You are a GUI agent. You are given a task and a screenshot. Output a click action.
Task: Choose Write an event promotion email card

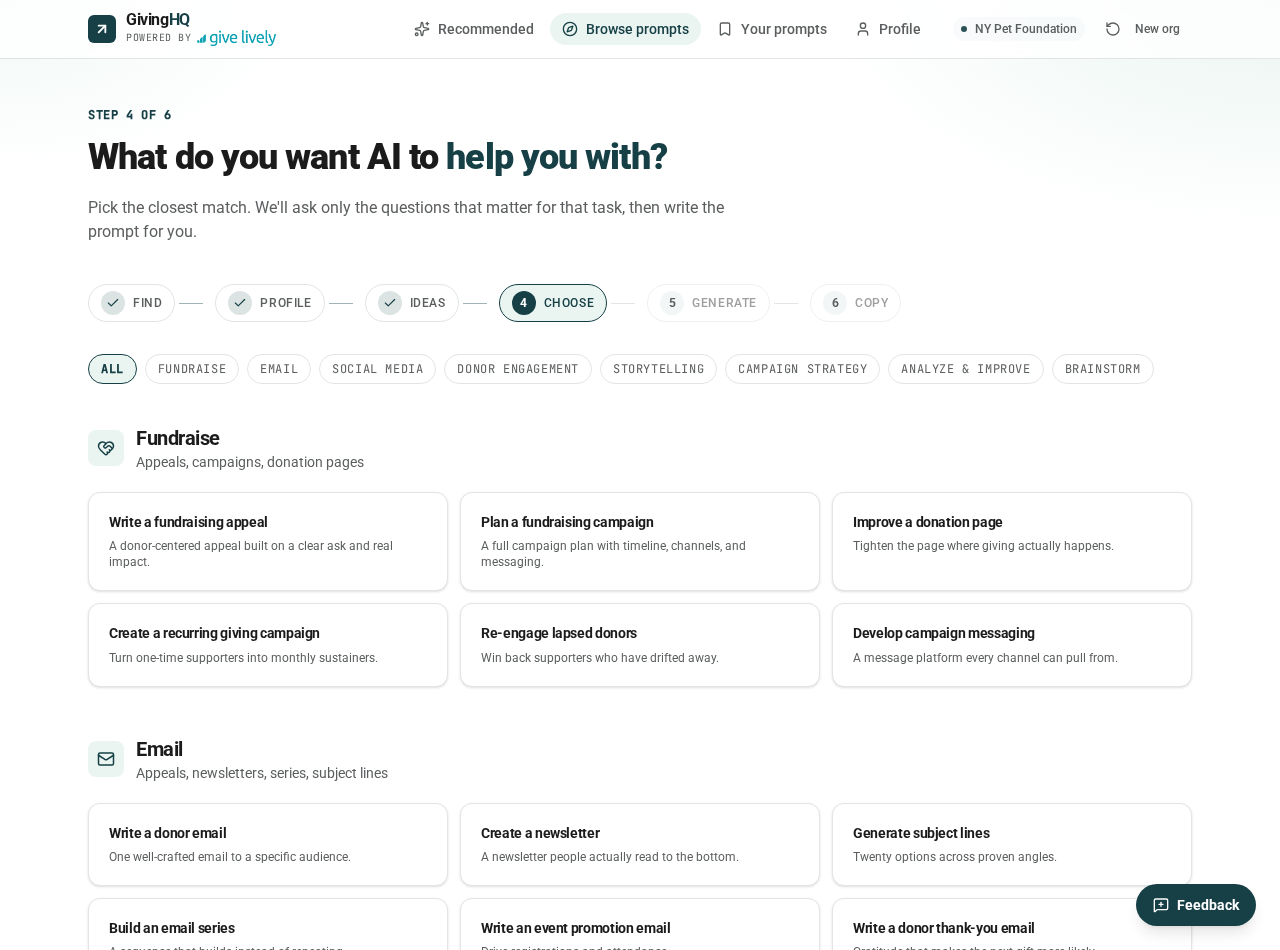pyautogui.click(x=640, y=925)
